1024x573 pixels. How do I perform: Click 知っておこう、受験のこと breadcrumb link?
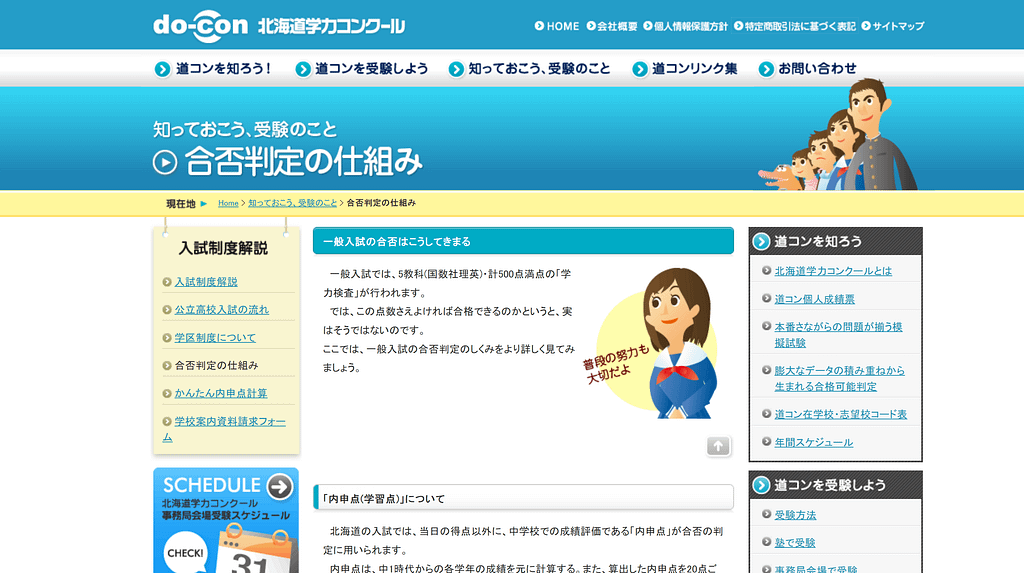tap(293, 203)
